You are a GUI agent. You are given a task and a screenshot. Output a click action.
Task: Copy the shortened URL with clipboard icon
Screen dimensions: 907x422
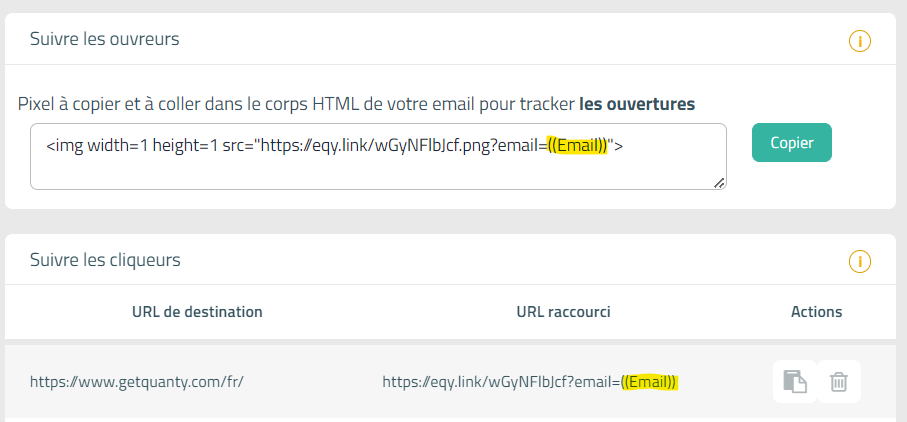coord(795,382)
